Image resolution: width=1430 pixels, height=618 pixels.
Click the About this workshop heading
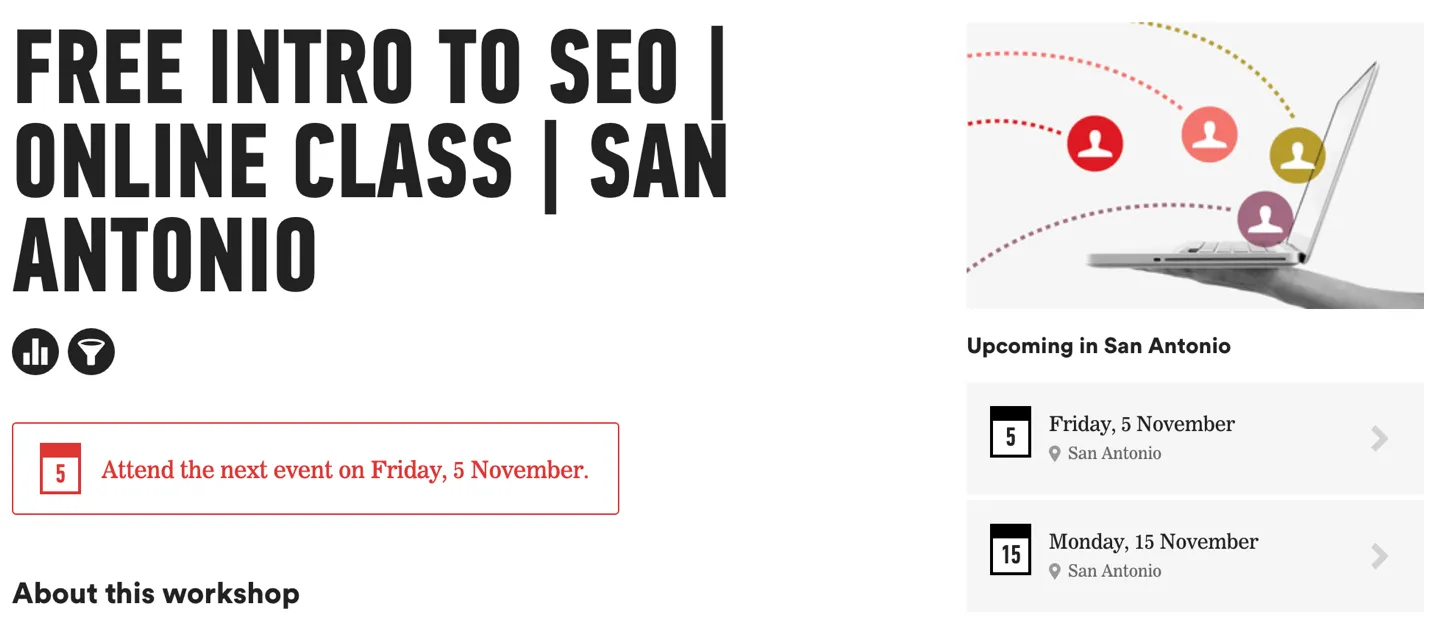tap(156, 593)
